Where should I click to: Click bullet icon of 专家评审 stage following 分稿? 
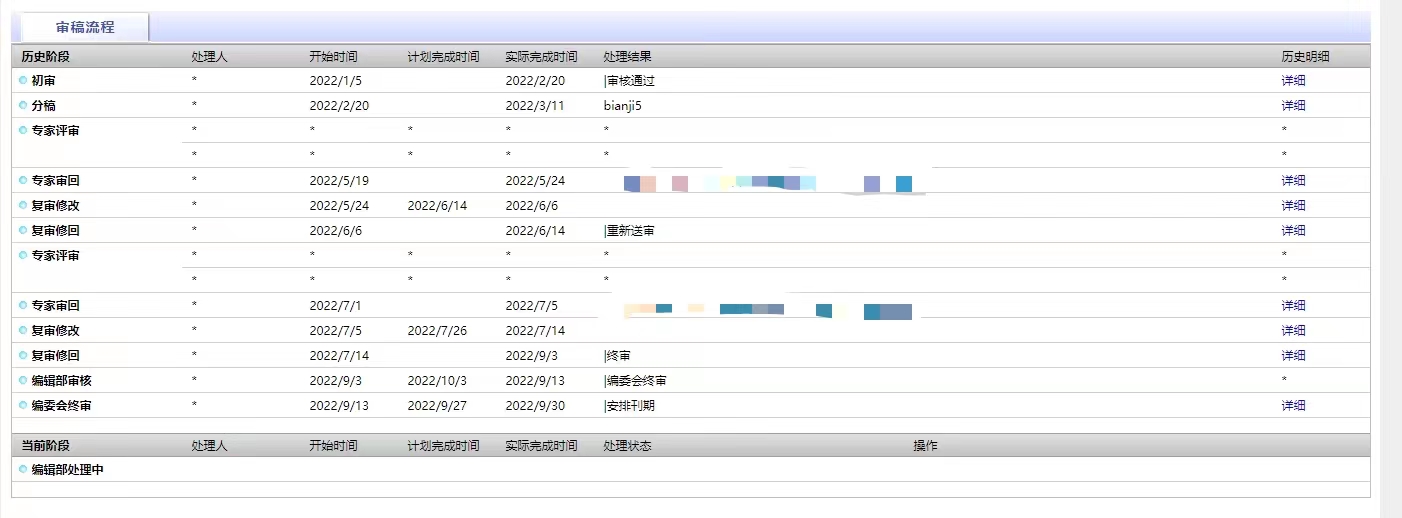coord(23,130)
